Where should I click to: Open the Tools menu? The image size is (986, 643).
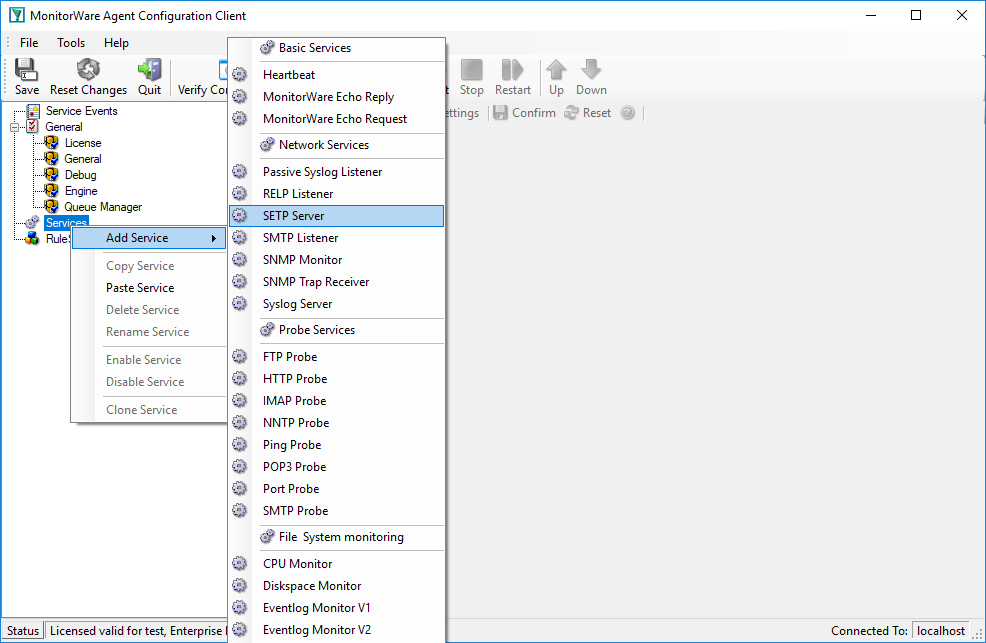pyautogui.click(x=71, y=43)
